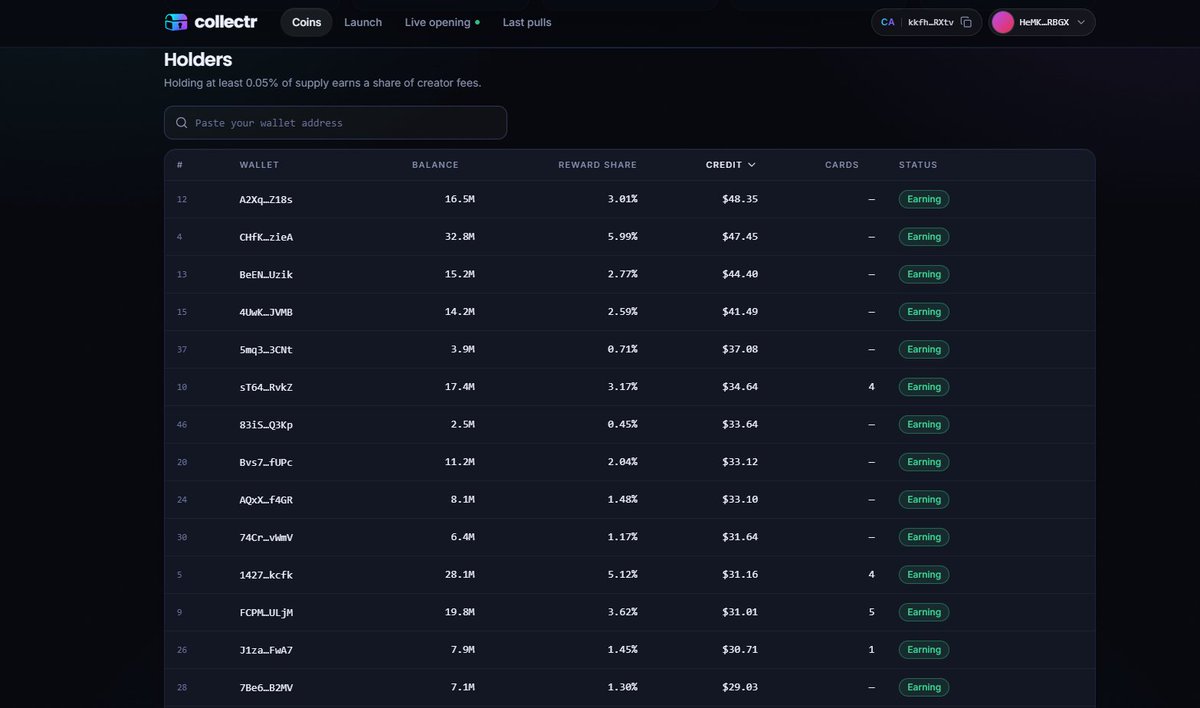Image resolution: width=1200 pixels, height=708 pixels.
Task: Click the 32.8M balance
Action: click(x=460, y=237)
